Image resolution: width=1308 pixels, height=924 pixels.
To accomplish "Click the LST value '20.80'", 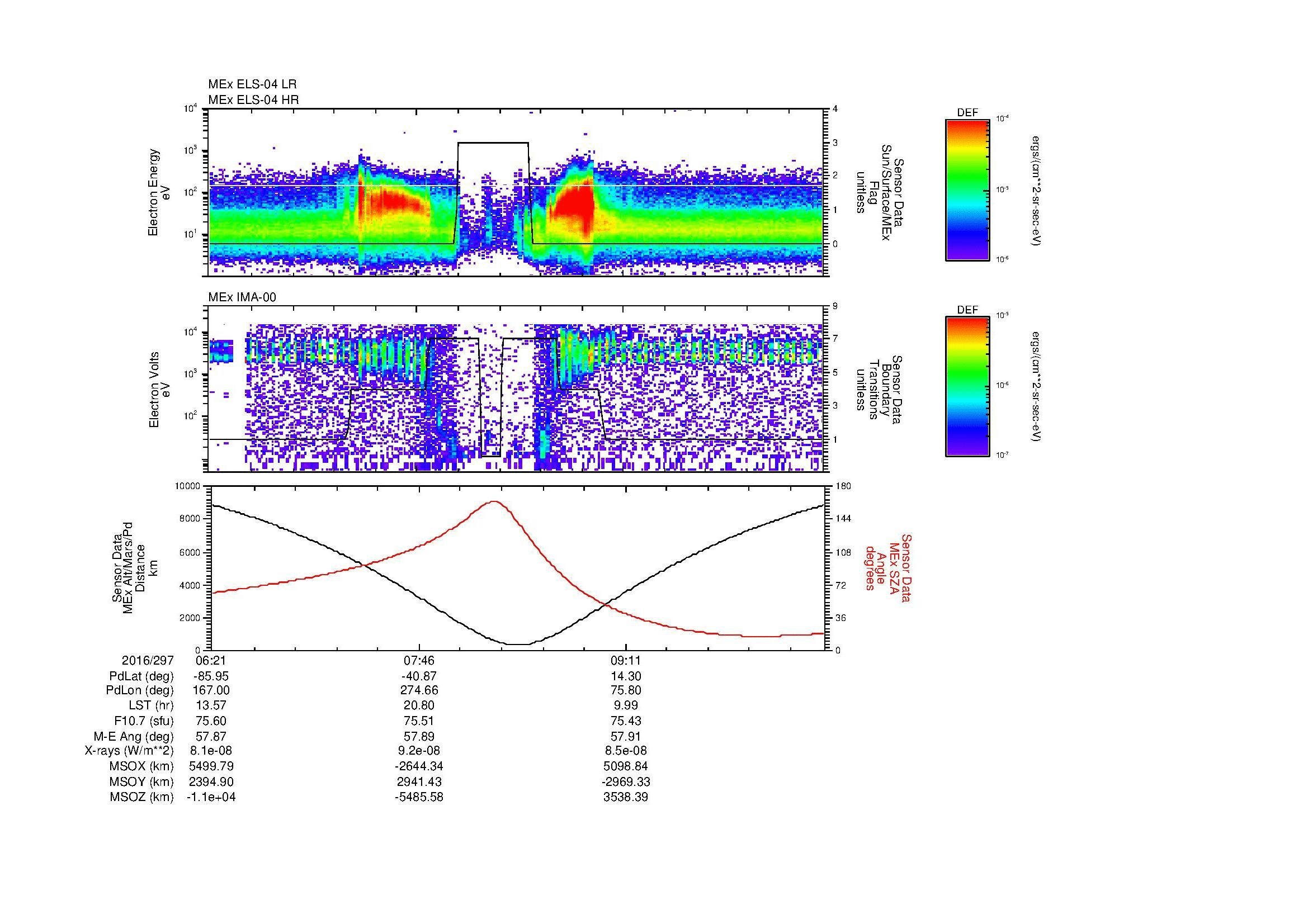I will click(419, 706).
